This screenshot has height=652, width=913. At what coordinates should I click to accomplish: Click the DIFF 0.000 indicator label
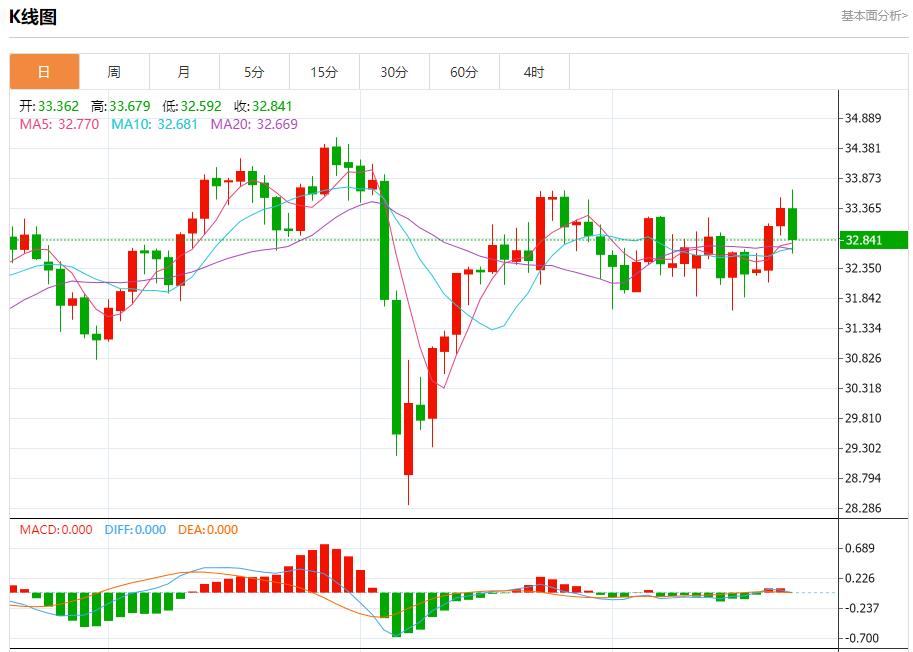135,530
